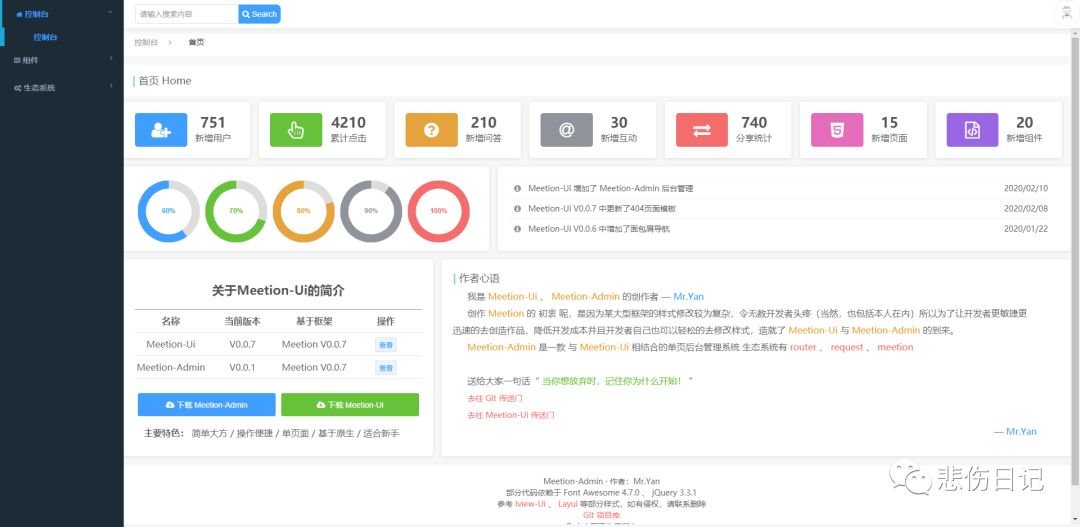Click the 关于Meetion-Ui的简介 heading
Image resolution: width=1080 pixels, height=527 pixels.
pos(278,291)
